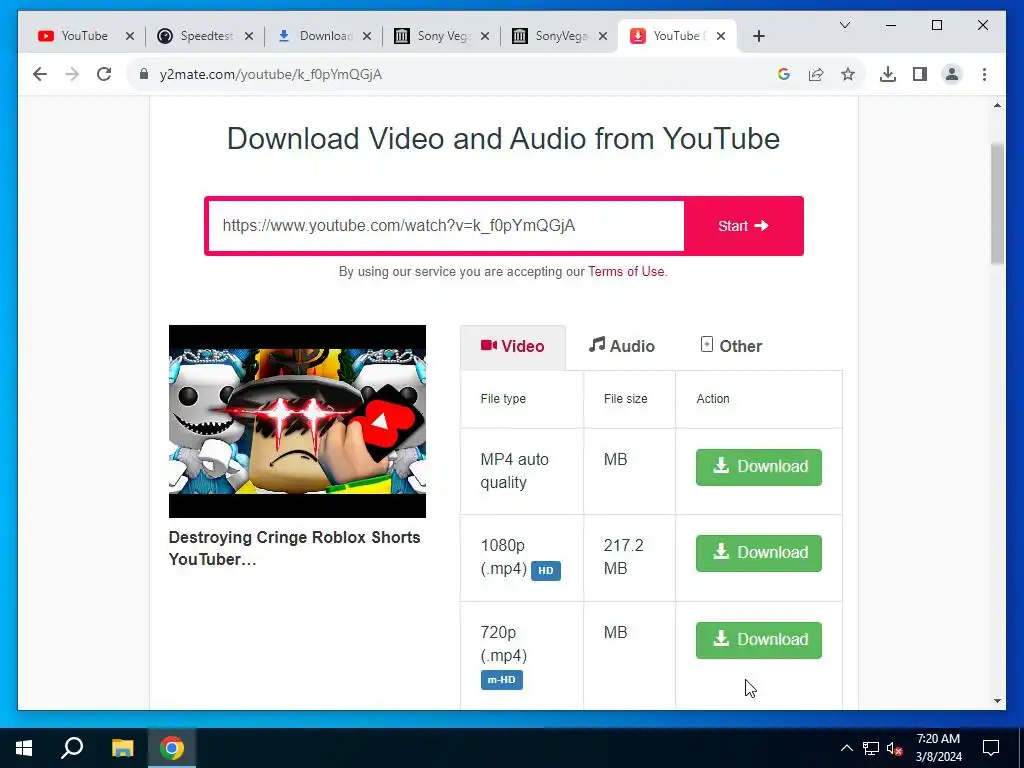
Task: Close the second SonyVegas tab
Action: [603, 36]
